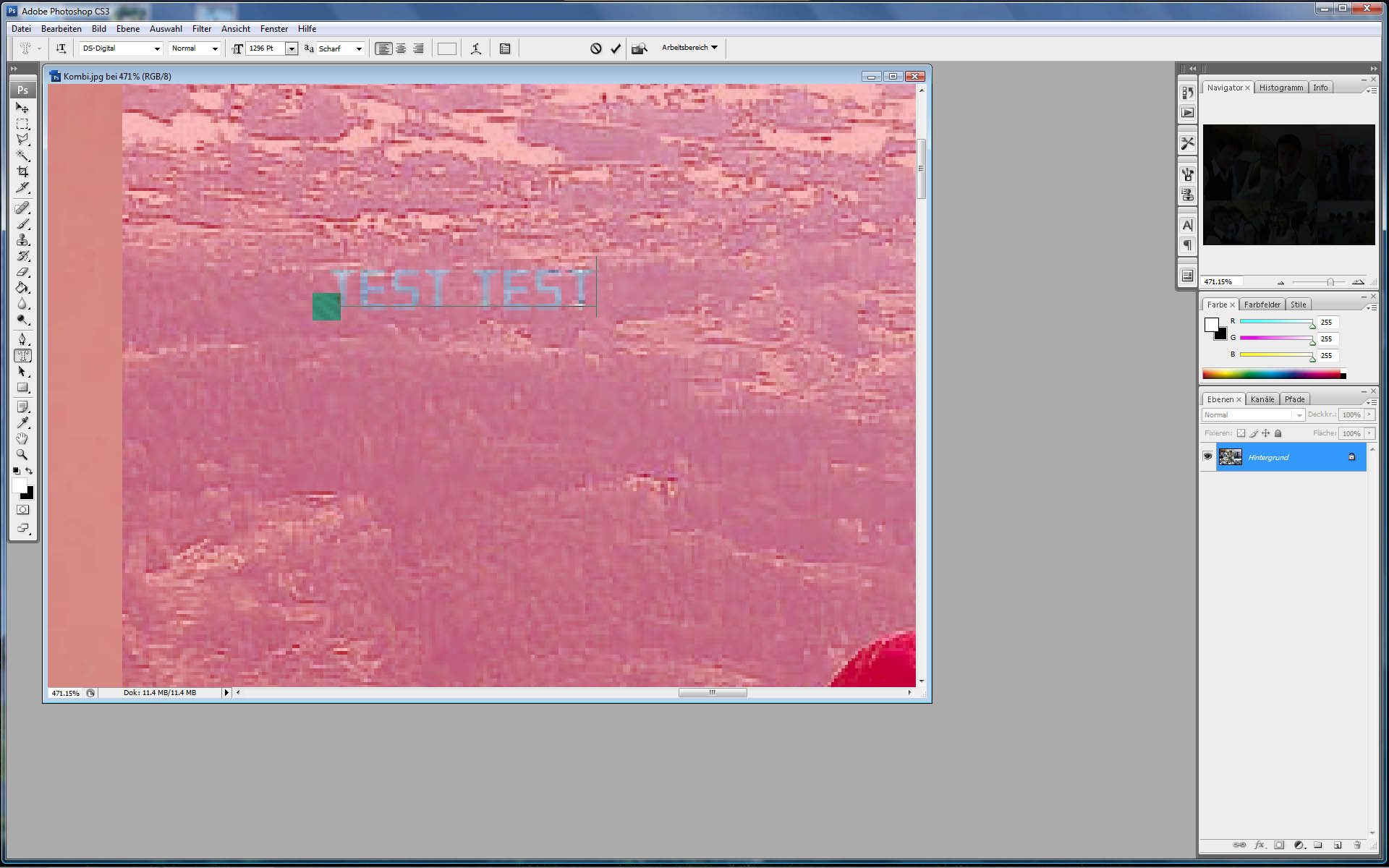Screen dimensions: 1389x868
Task: Pick the Eraser tool
Action: [x=22, y=272]
